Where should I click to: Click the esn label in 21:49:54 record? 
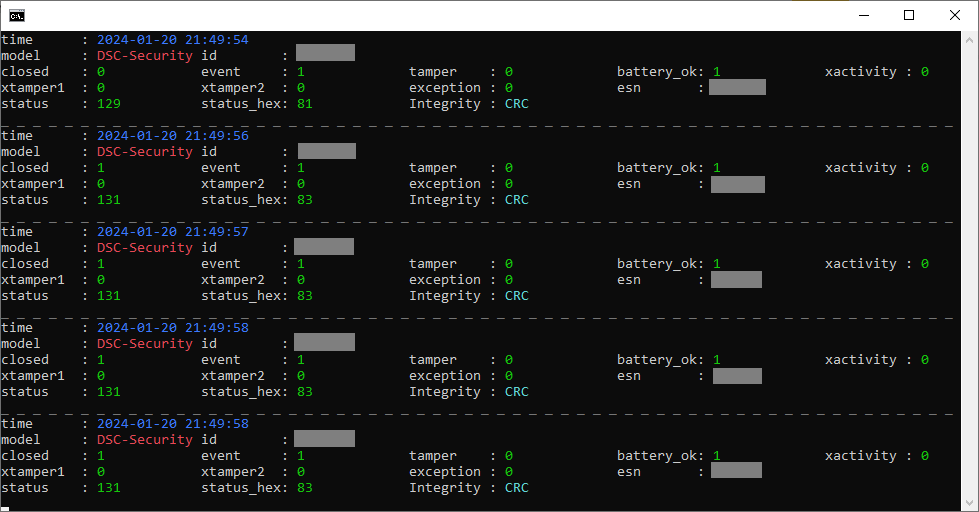[x=629, y=89]
